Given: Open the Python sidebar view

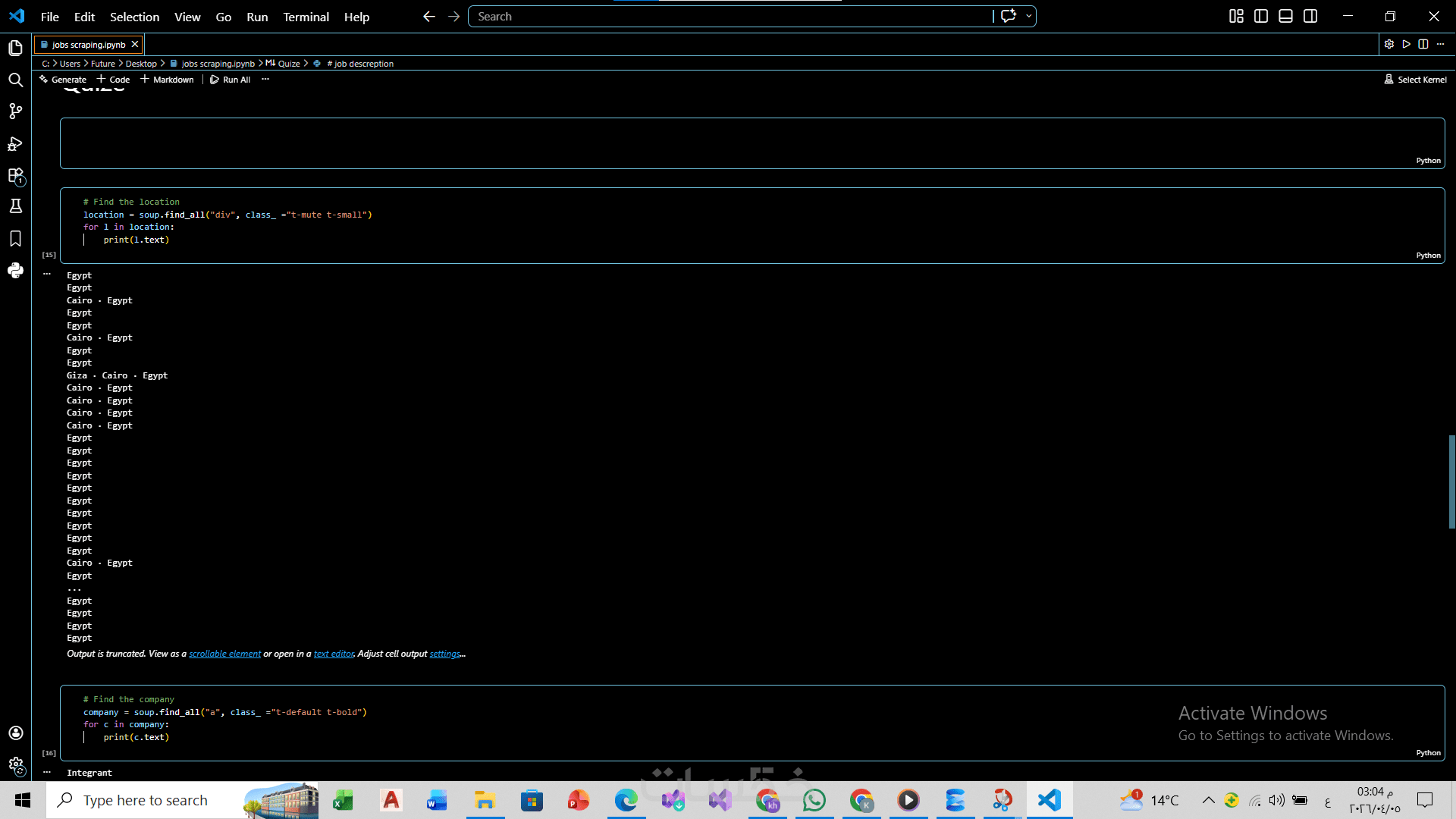Looking at the screenshot, I should coord(15,270).
